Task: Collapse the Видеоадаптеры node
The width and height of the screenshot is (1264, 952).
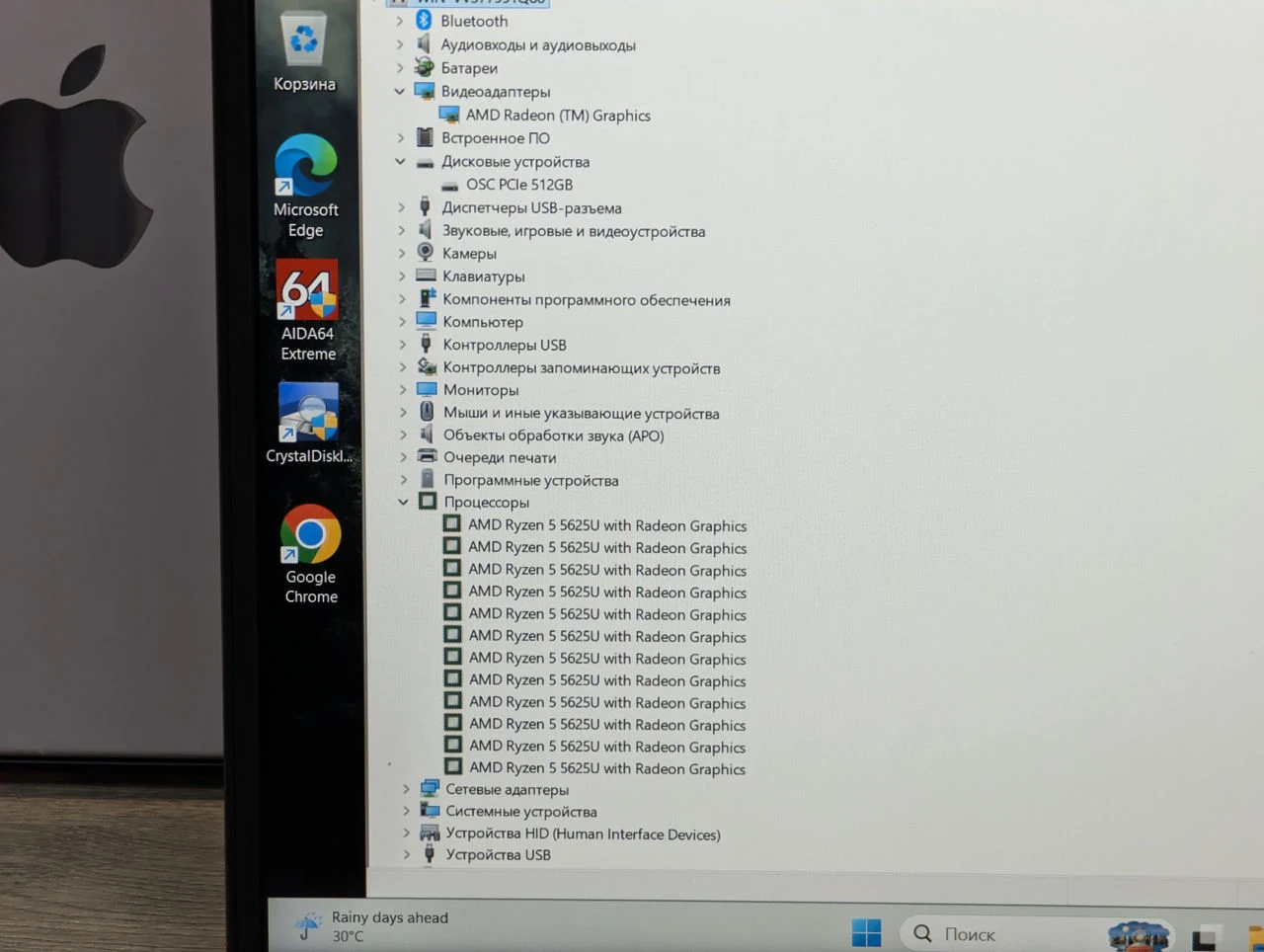Action: 399,91
